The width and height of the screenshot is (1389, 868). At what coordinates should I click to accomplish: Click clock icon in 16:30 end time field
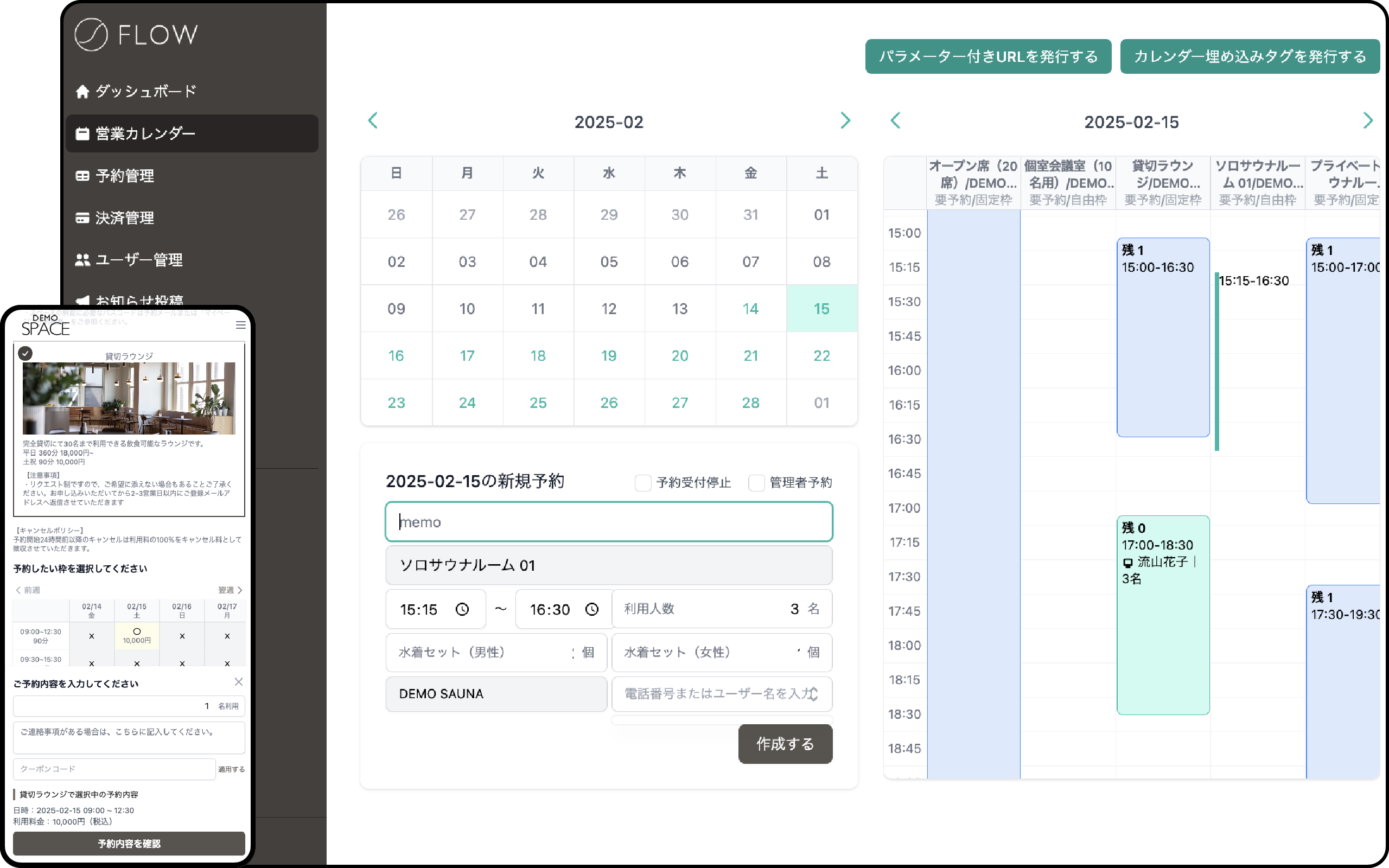click(x=592, y=609)
